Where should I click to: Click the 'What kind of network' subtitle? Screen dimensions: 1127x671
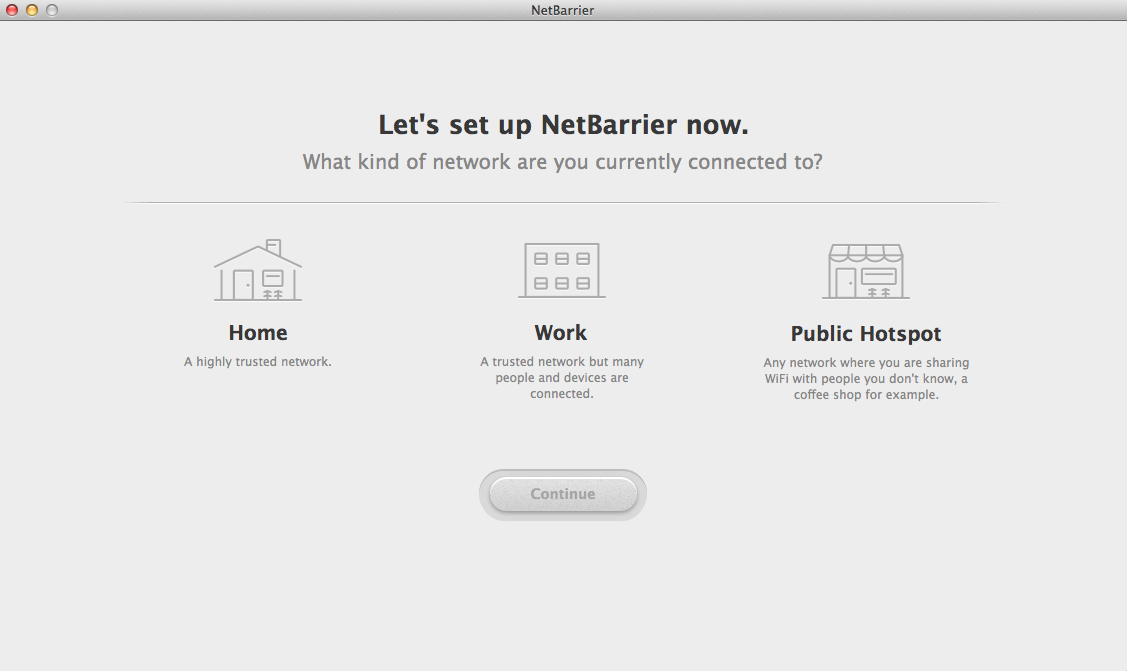[562, 162]
